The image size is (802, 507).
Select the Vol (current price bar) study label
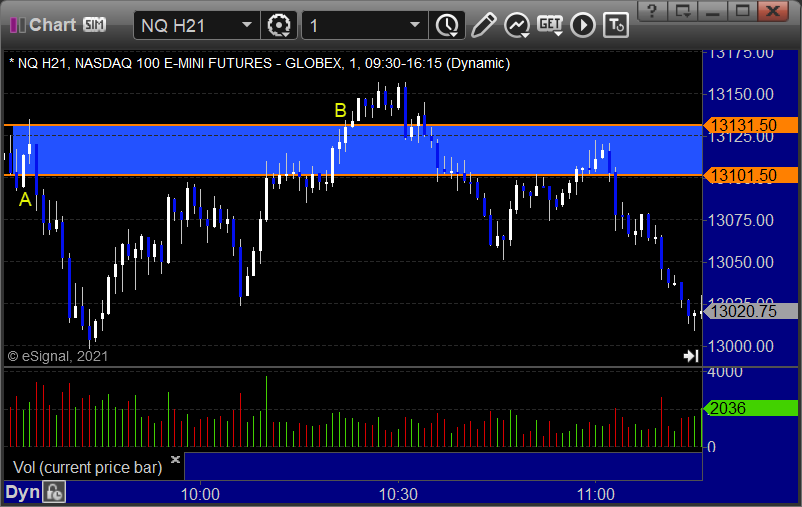[x=87, y=467]
